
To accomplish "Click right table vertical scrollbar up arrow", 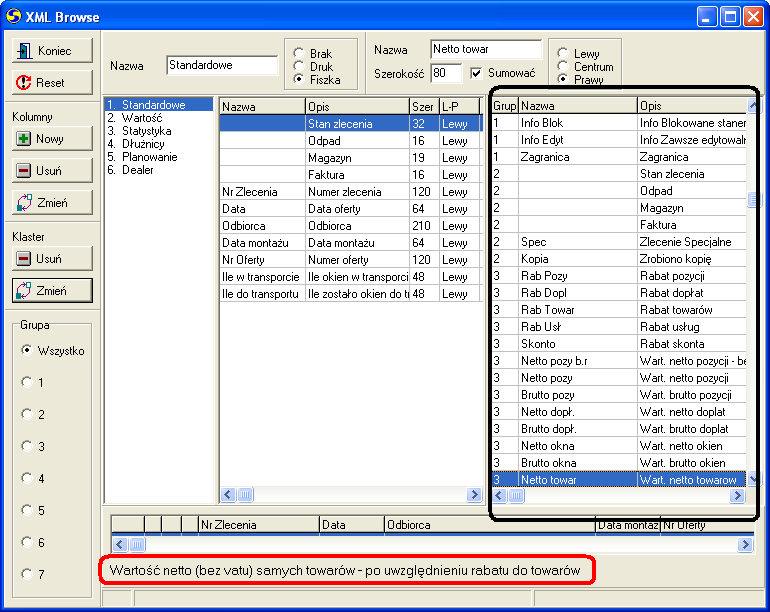I will [753, 105].
